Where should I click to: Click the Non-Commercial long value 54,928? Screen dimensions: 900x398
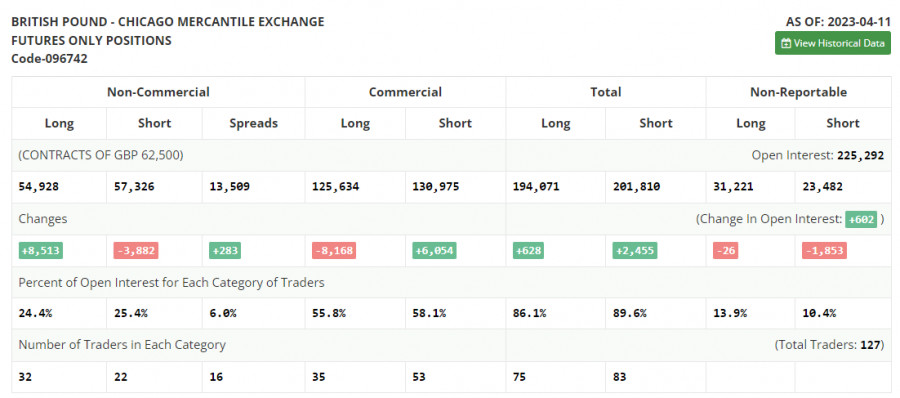tap(39, 187)
